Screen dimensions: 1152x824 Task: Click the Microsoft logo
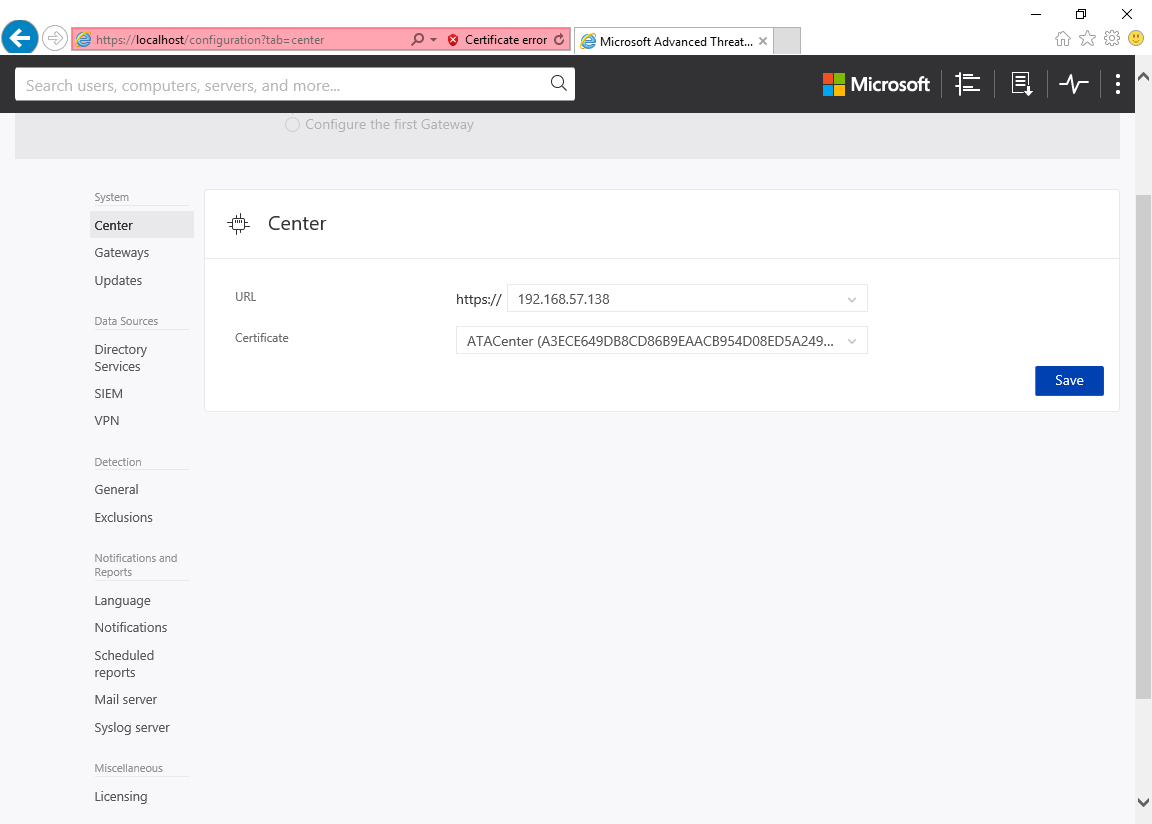point(876,84)
